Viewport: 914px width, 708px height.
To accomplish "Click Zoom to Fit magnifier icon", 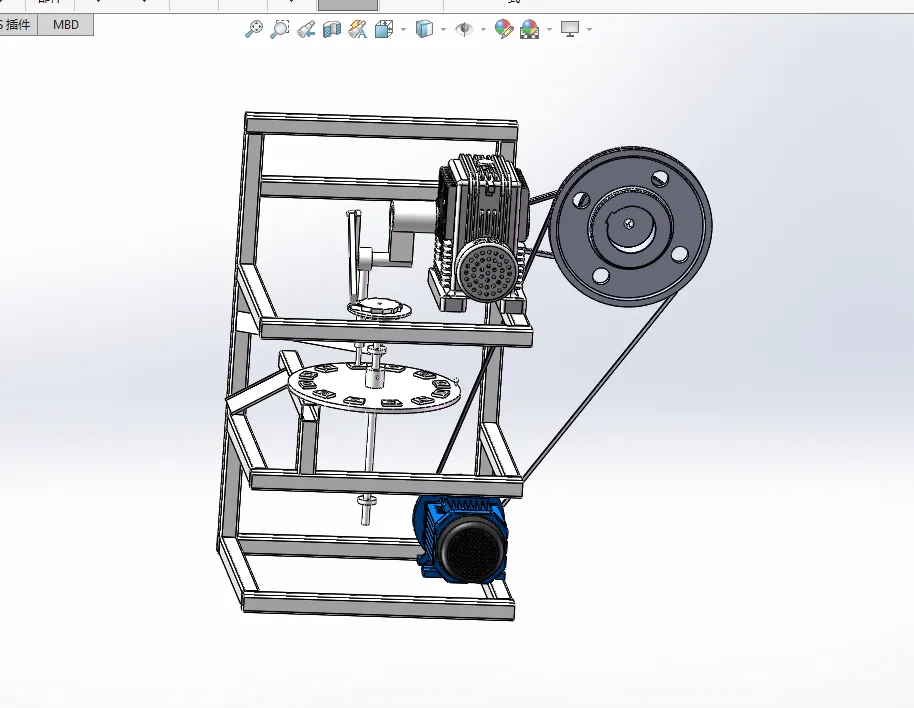I will (254, 29).
